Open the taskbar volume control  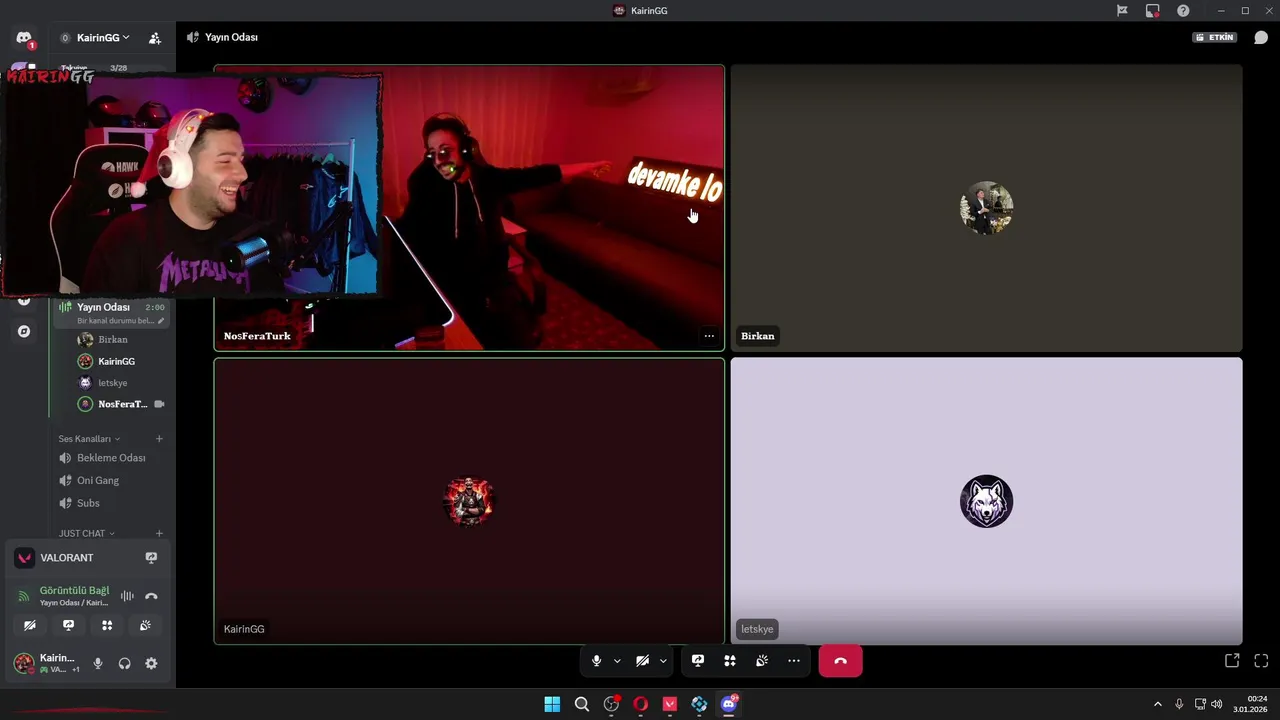pos(1216,704)
